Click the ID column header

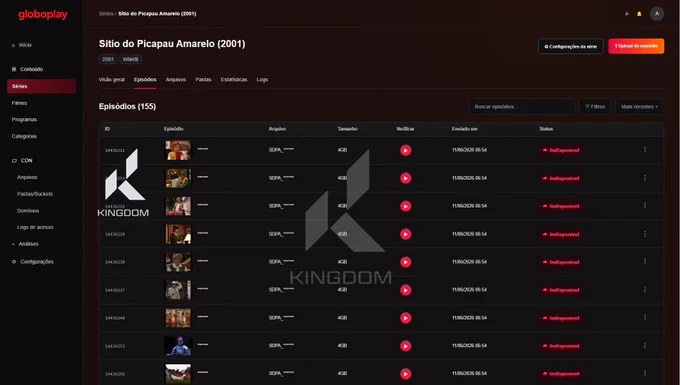click(107, 129)
